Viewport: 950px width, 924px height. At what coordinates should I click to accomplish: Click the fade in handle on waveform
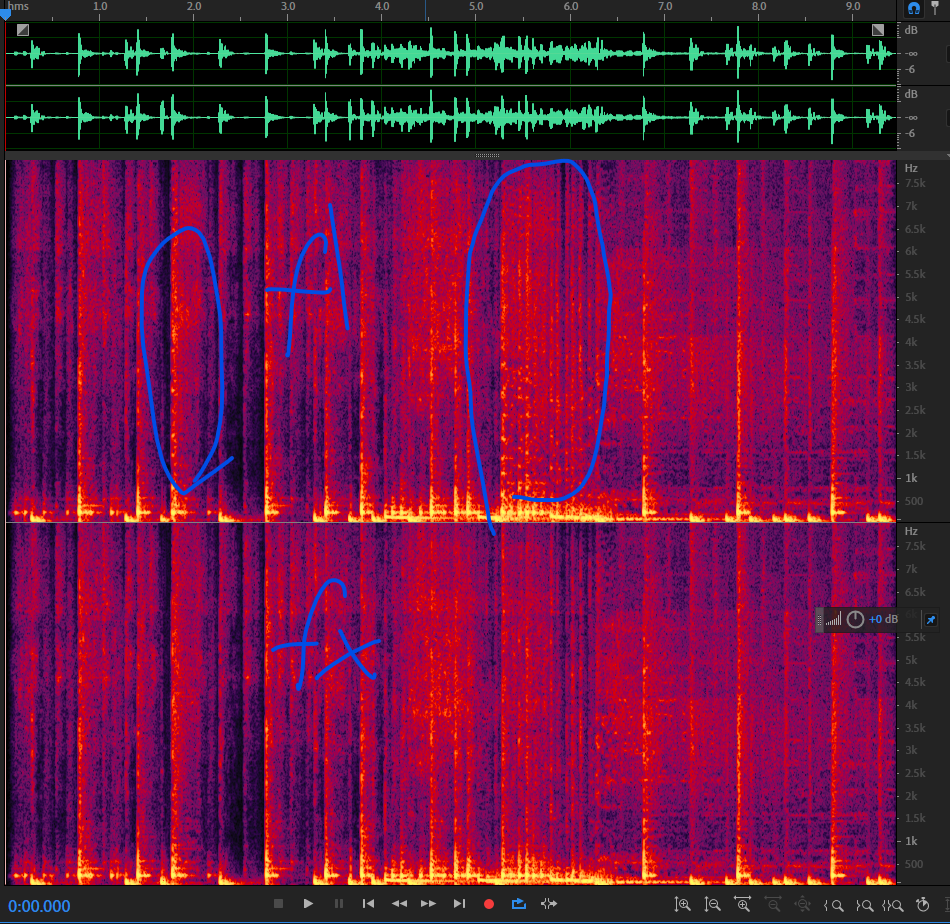pos(22,30)
